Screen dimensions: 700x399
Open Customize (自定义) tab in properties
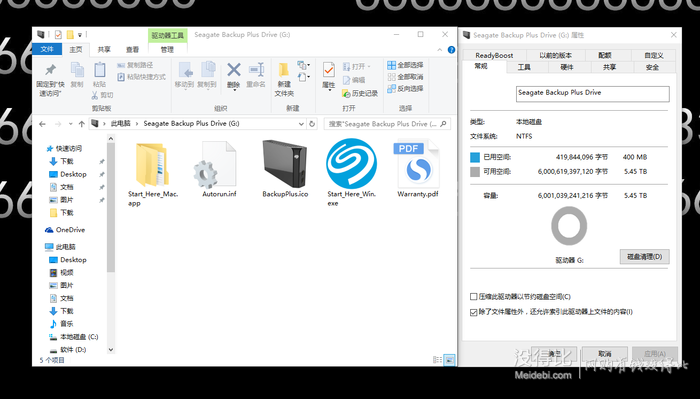pyautogui.click(x=654, y=55)
